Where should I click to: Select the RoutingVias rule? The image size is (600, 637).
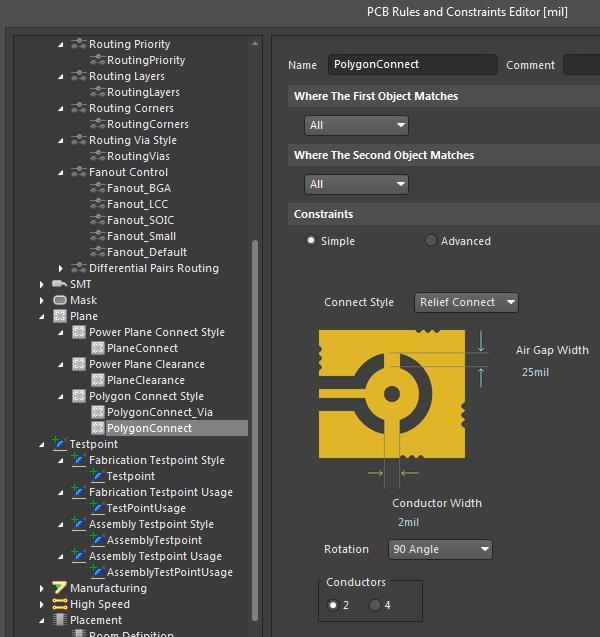point(138,156)
